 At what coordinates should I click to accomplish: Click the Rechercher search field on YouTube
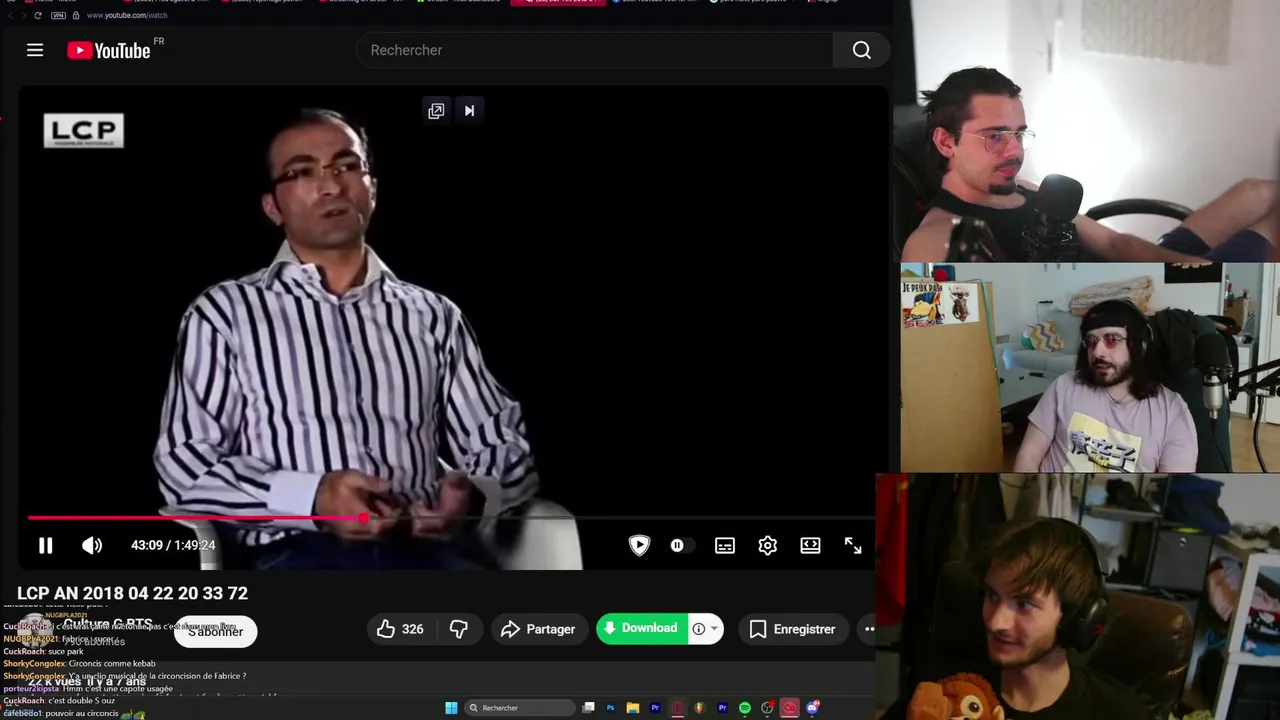click(x=595, y=50)
